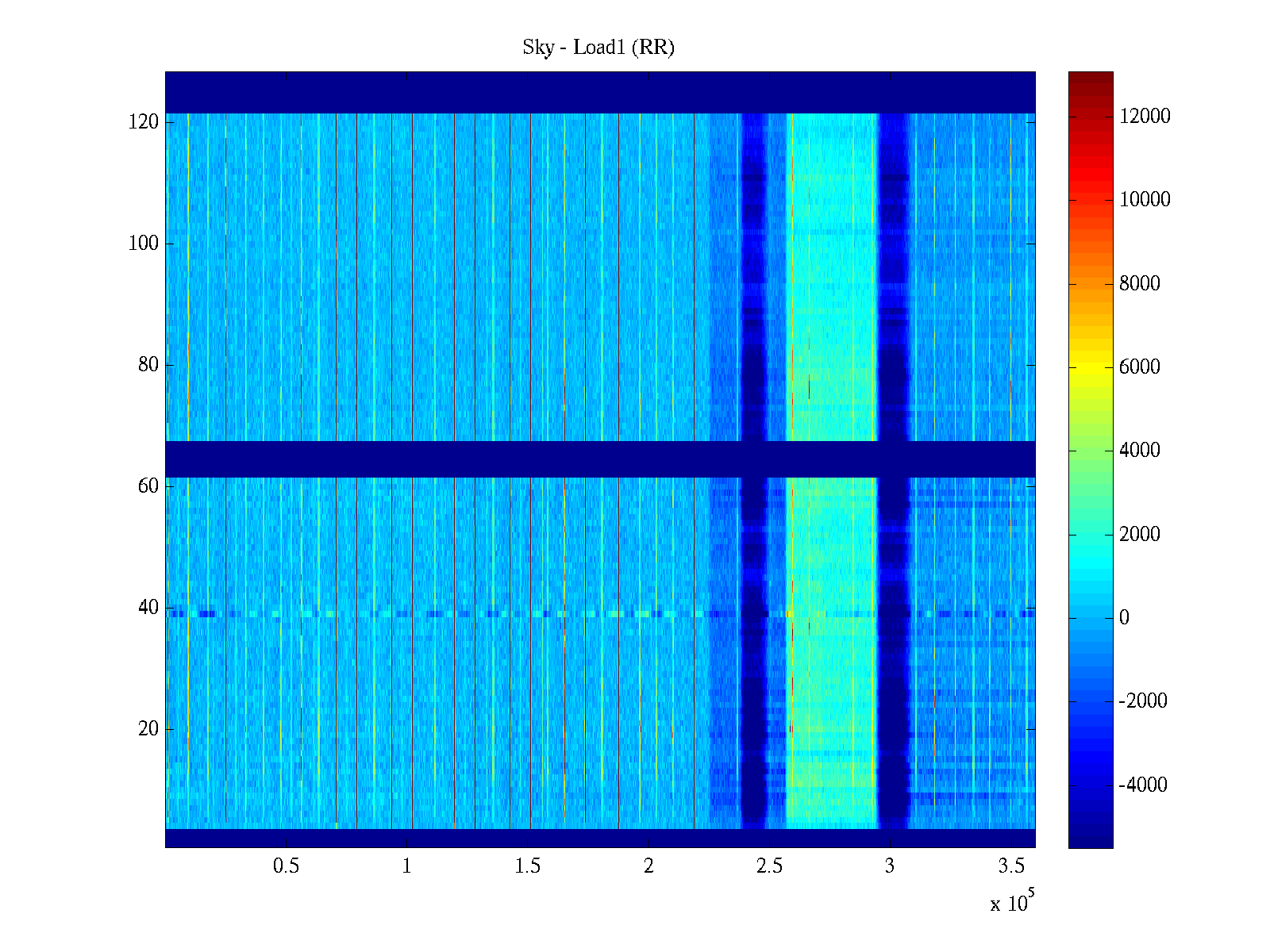Click the y-axis tick label 20
The height and width of the screenshot is (952, 1270).
pyautogui.click(x=148, y=729)
